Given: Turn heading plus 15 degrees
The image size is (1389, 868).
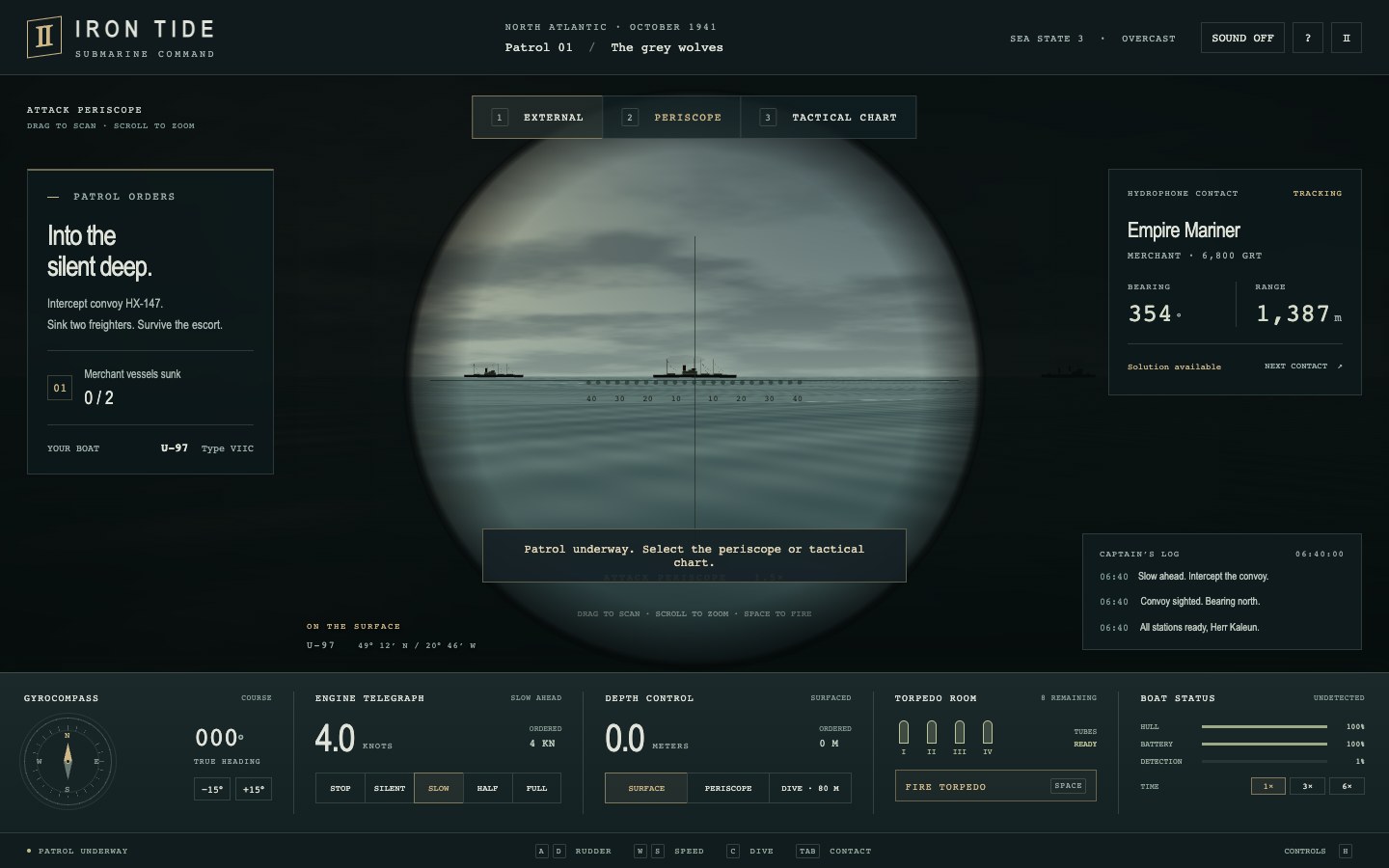Looking at the screenshot, I should pos(253,789).
